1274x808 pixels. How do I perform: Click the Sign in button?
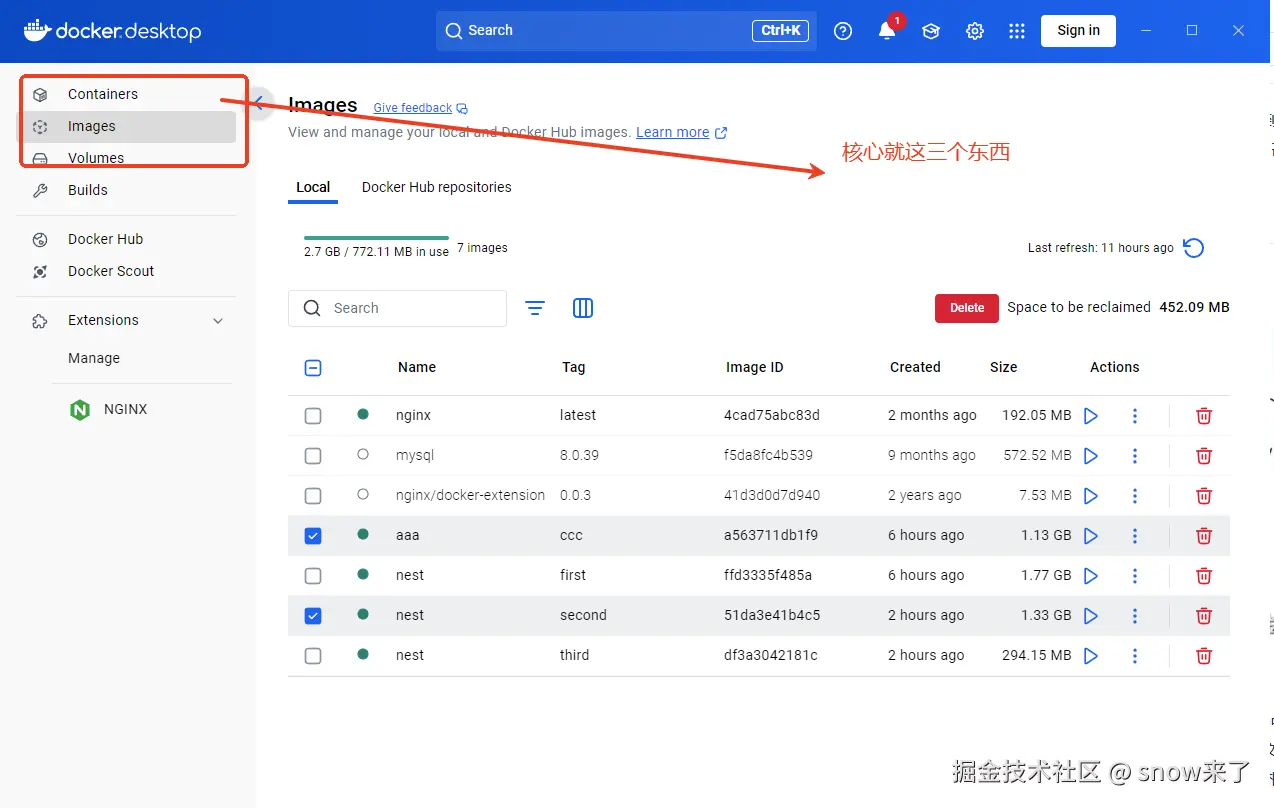coord(1078,31)
